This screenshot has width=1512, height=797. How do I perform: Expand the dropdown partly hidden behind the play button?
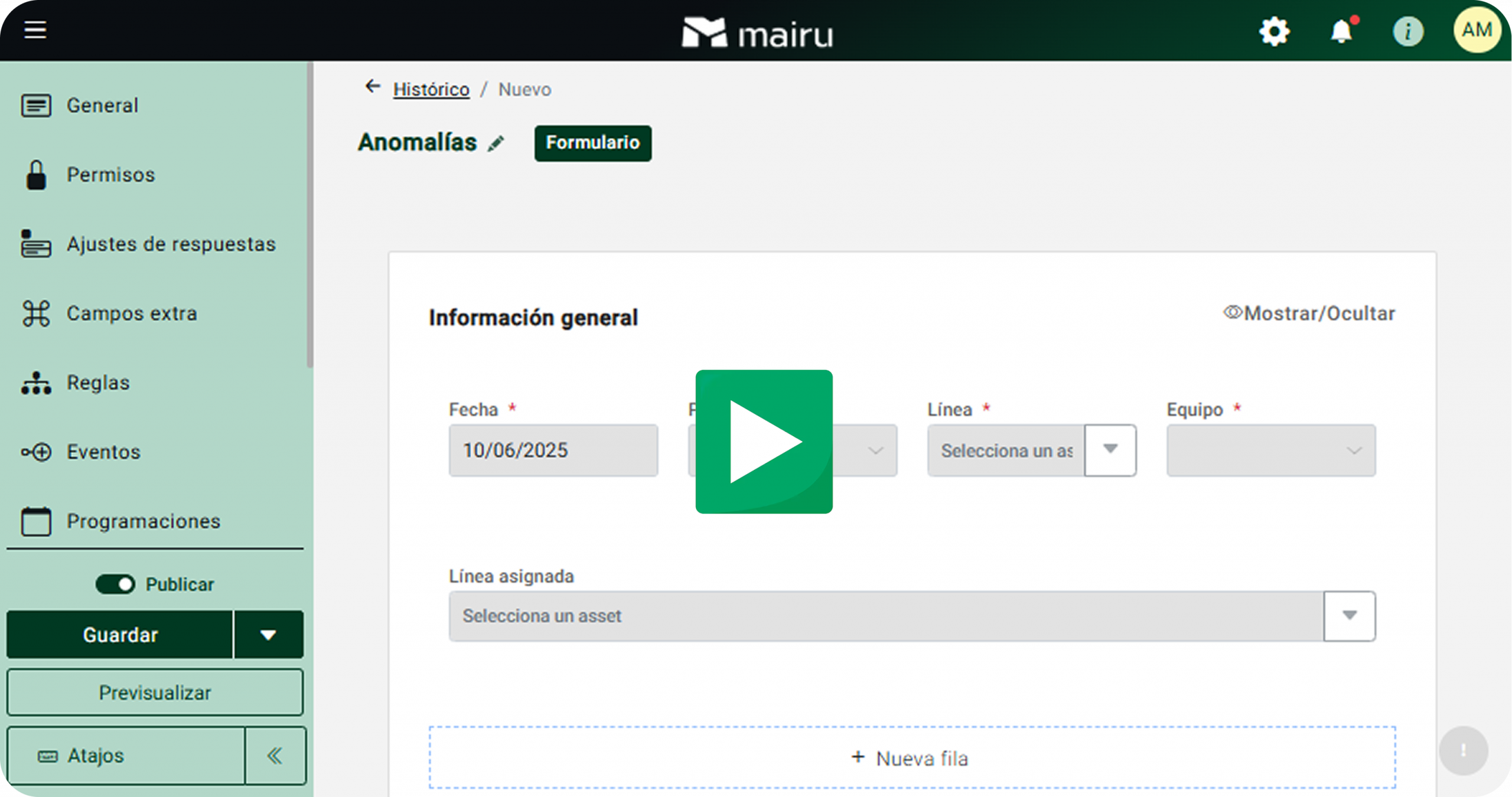coord(875,450)
